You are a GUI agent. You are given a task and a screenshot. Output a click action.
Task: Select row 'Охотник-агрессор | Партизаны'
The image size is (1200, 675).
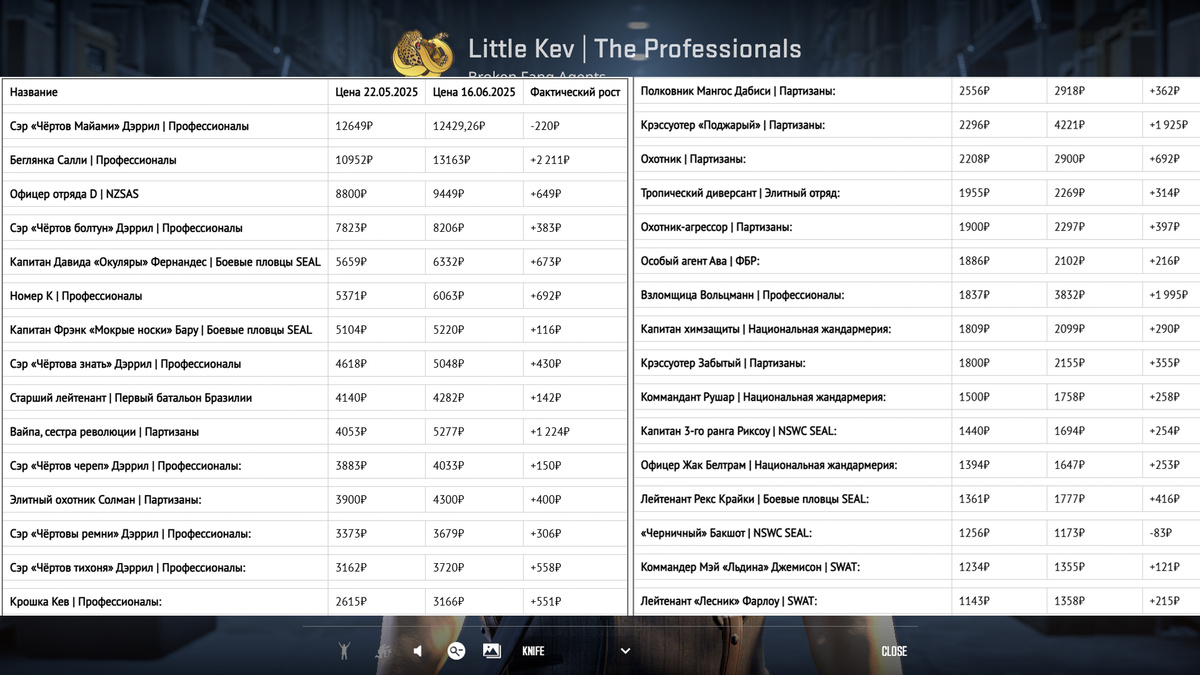(917, 227)
